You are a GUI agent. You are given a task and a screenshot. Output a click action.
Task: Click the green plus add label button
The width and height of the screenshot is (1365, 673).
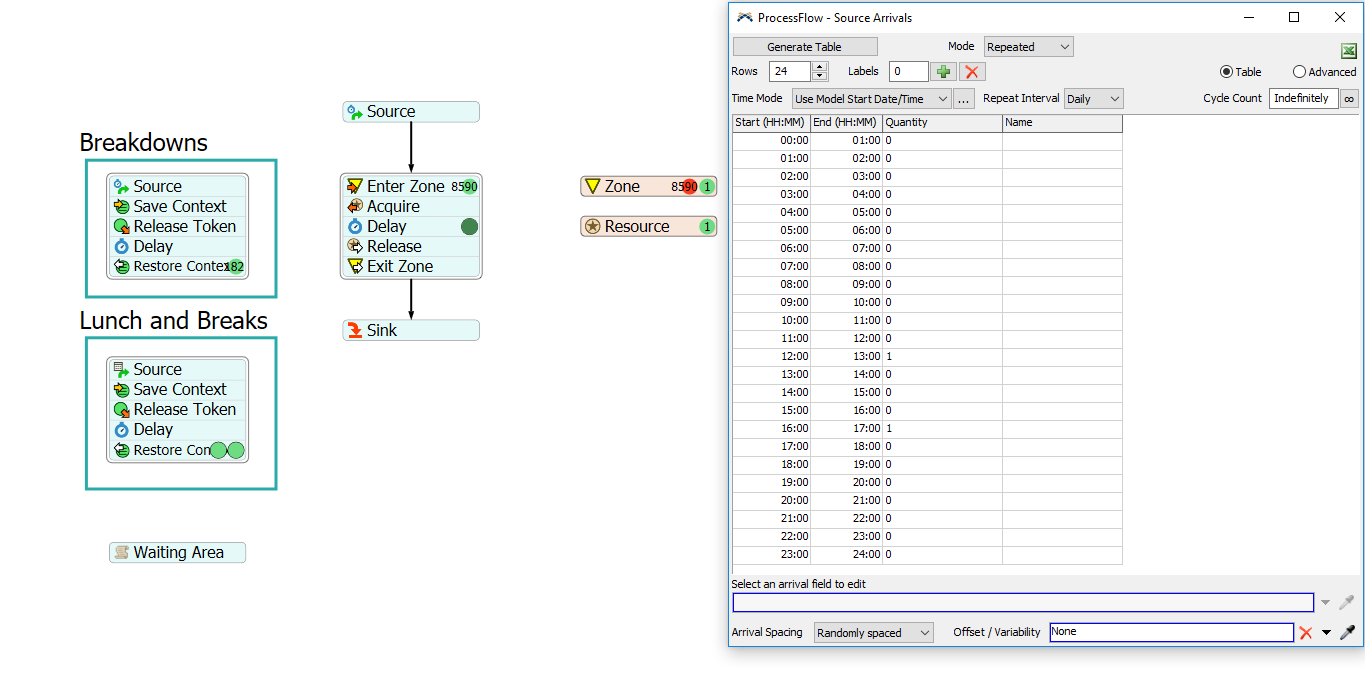pyautogui.click(x=943, y=71)
